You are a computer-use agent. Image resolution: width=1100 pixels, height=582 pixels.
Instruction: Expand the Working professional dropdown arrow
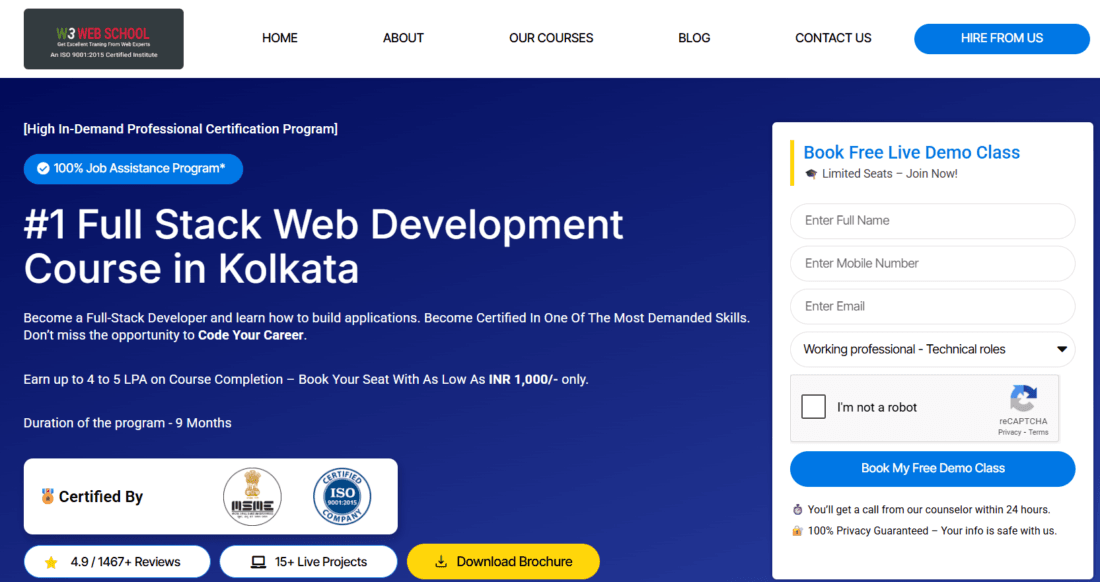pos(1061,350)
